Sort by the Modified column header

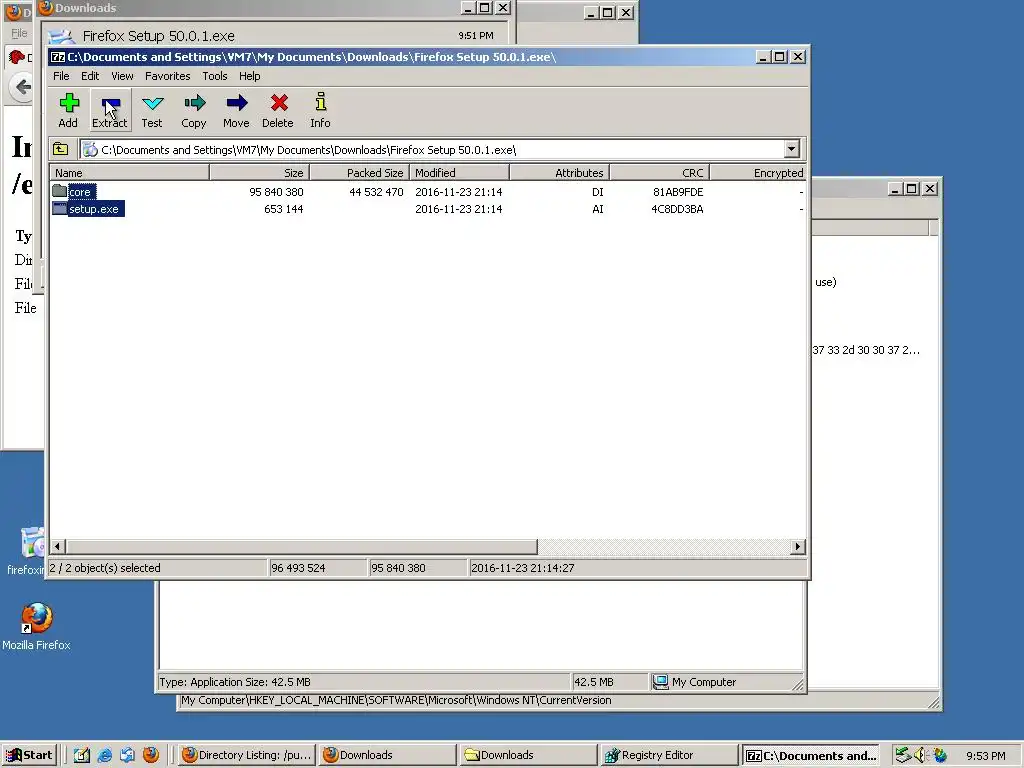459,172
